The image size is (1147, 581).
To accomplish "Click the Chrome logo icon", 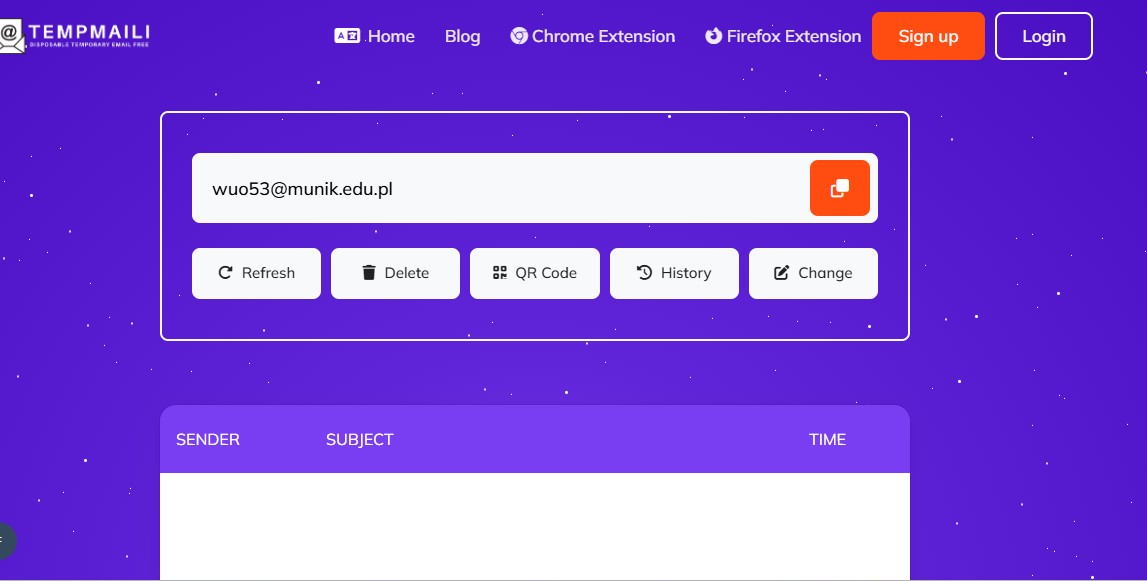I will pyautogui.click(x=519, y=36).
